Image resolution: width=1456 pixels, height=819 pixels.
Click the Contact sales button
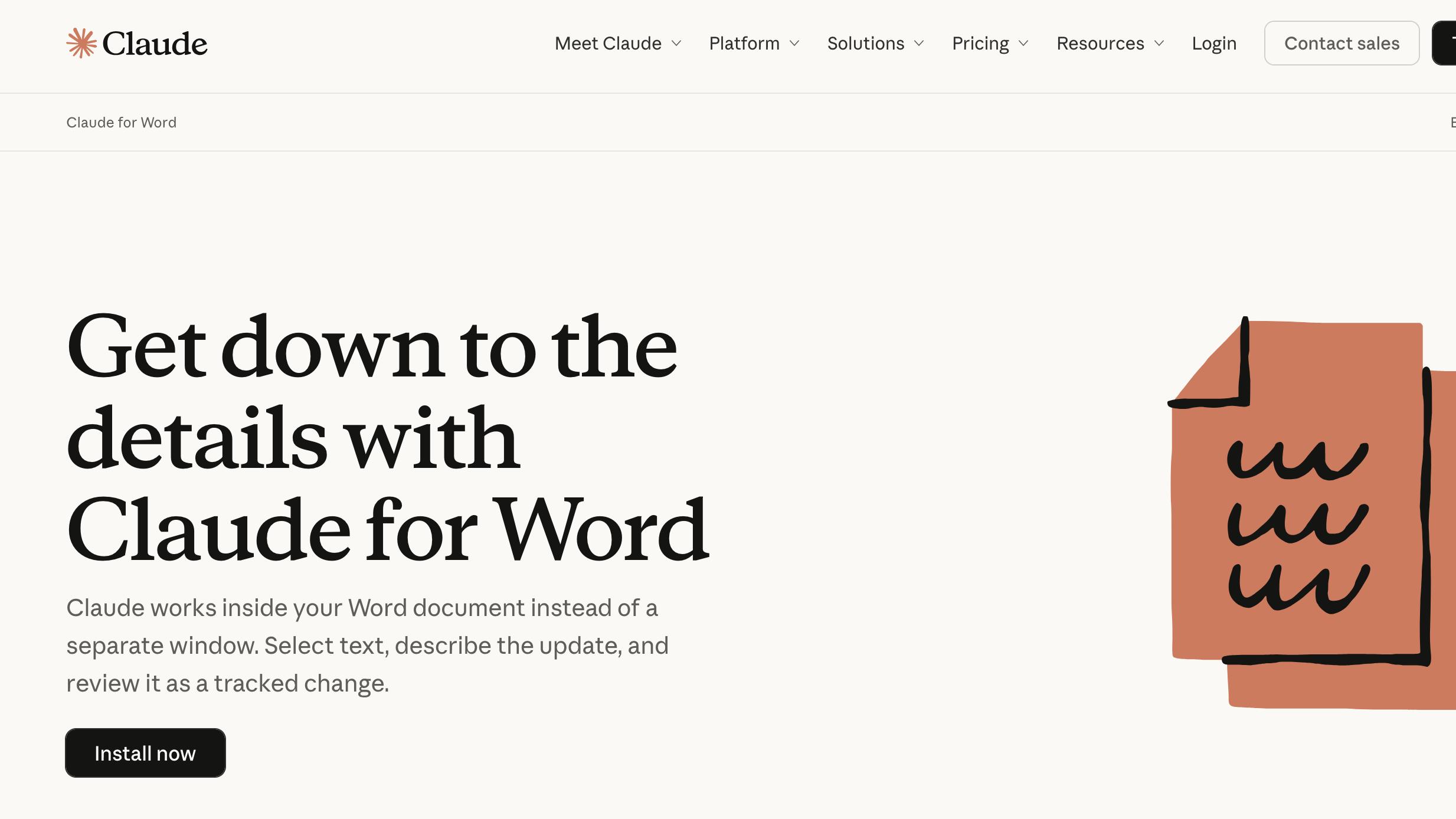(1342, 43)
